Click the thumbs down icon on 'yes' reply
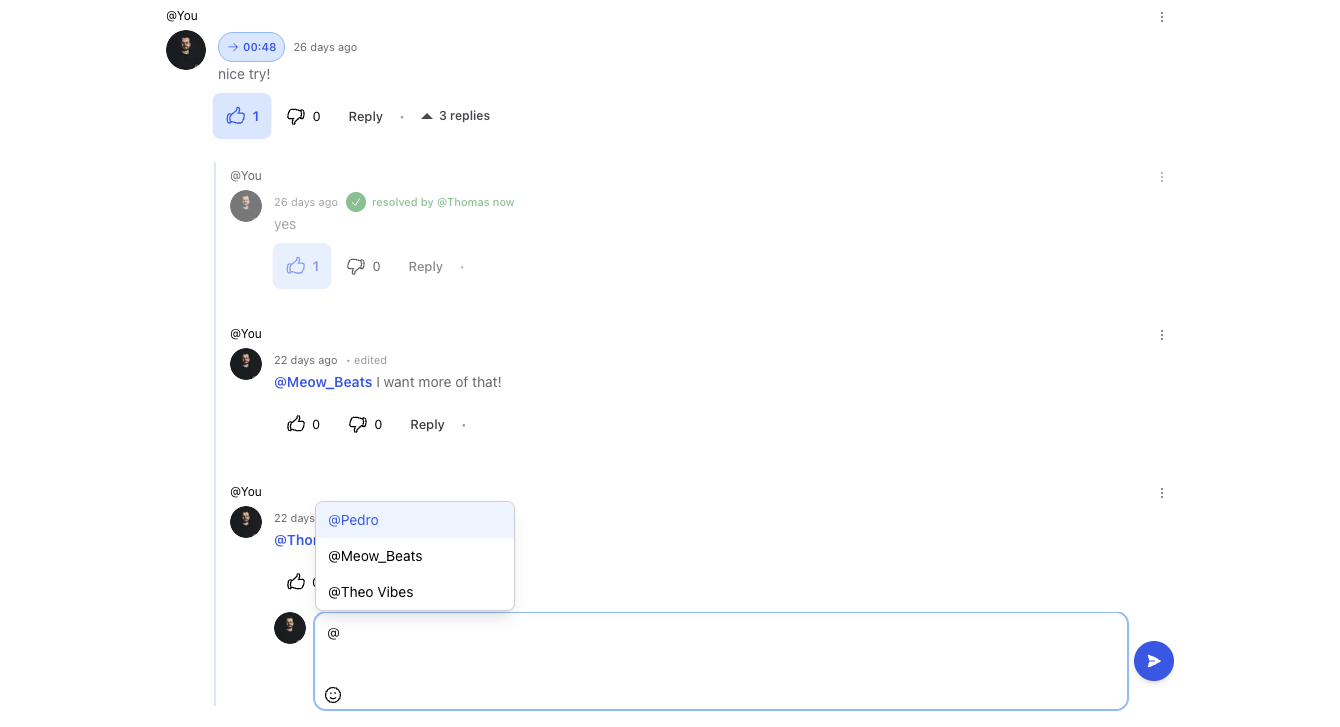The height and width of the screenshot is (727, 1340). [355, 265]
